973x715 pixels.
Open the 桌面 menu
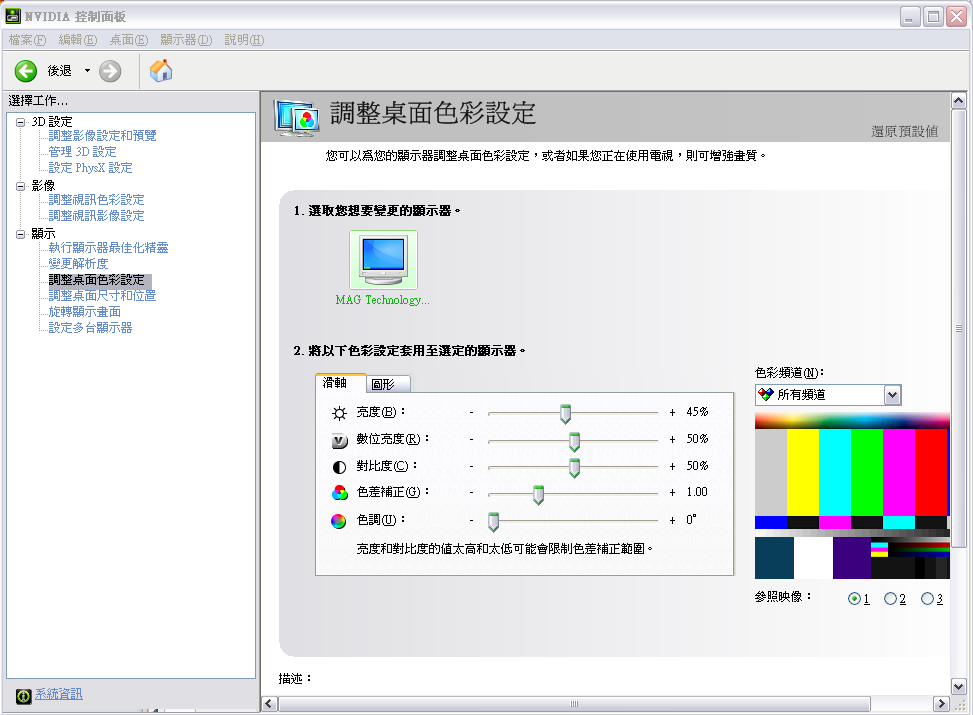point(128,40)
